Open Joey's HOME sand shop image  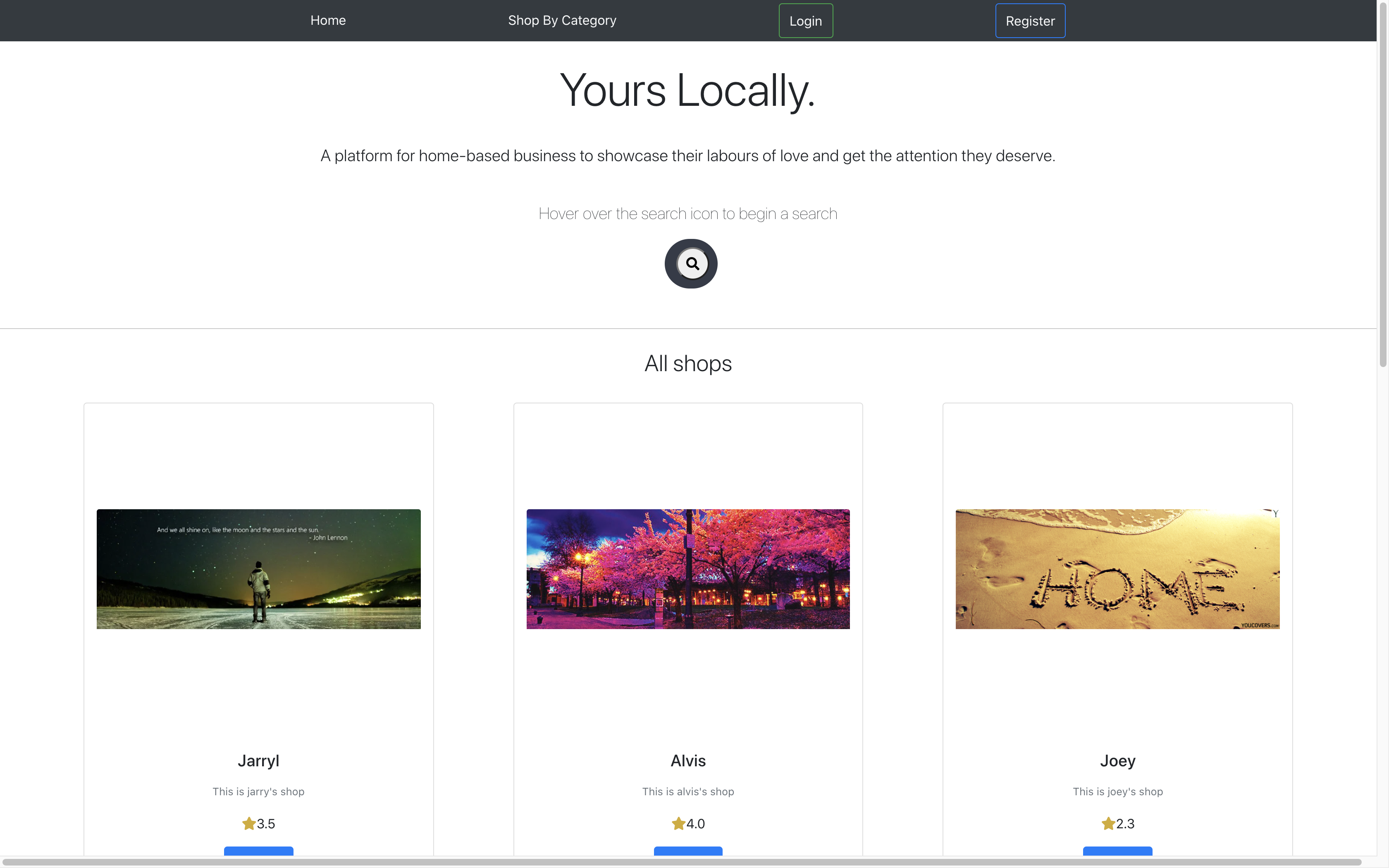[1117, 569]
